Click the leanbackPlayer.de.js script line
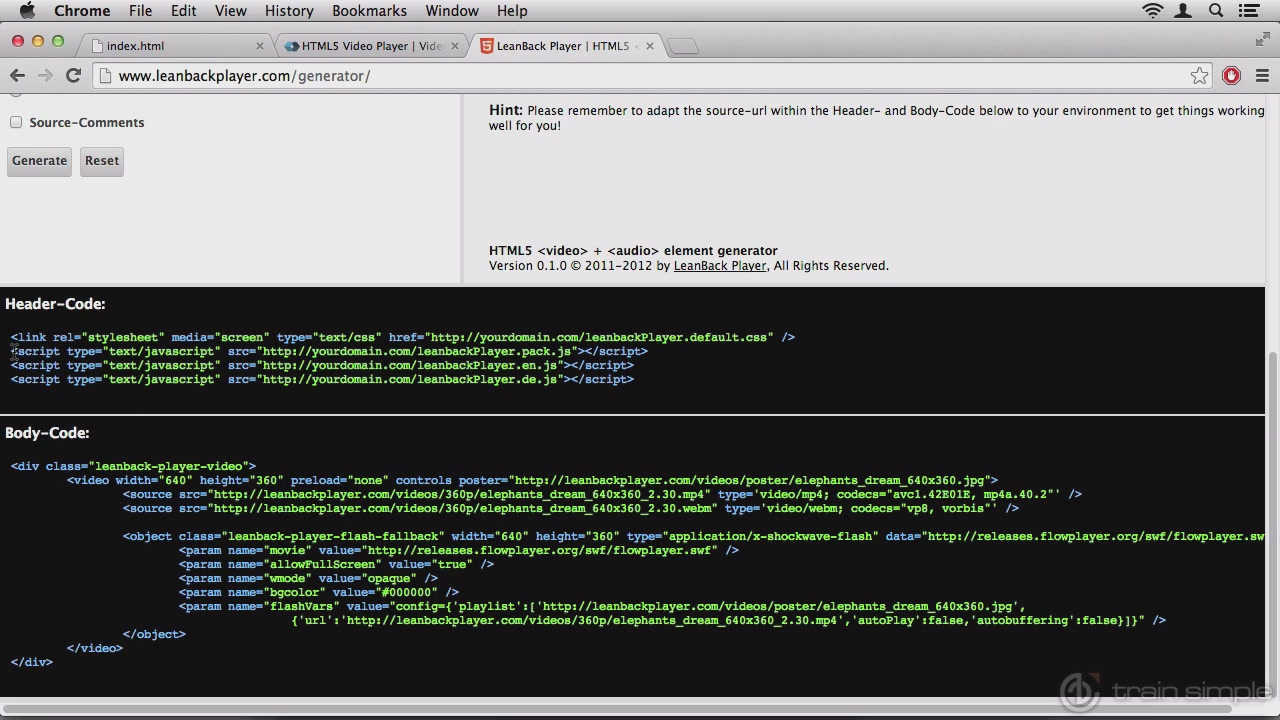The image size is (1280, 720). pos(322,379)
